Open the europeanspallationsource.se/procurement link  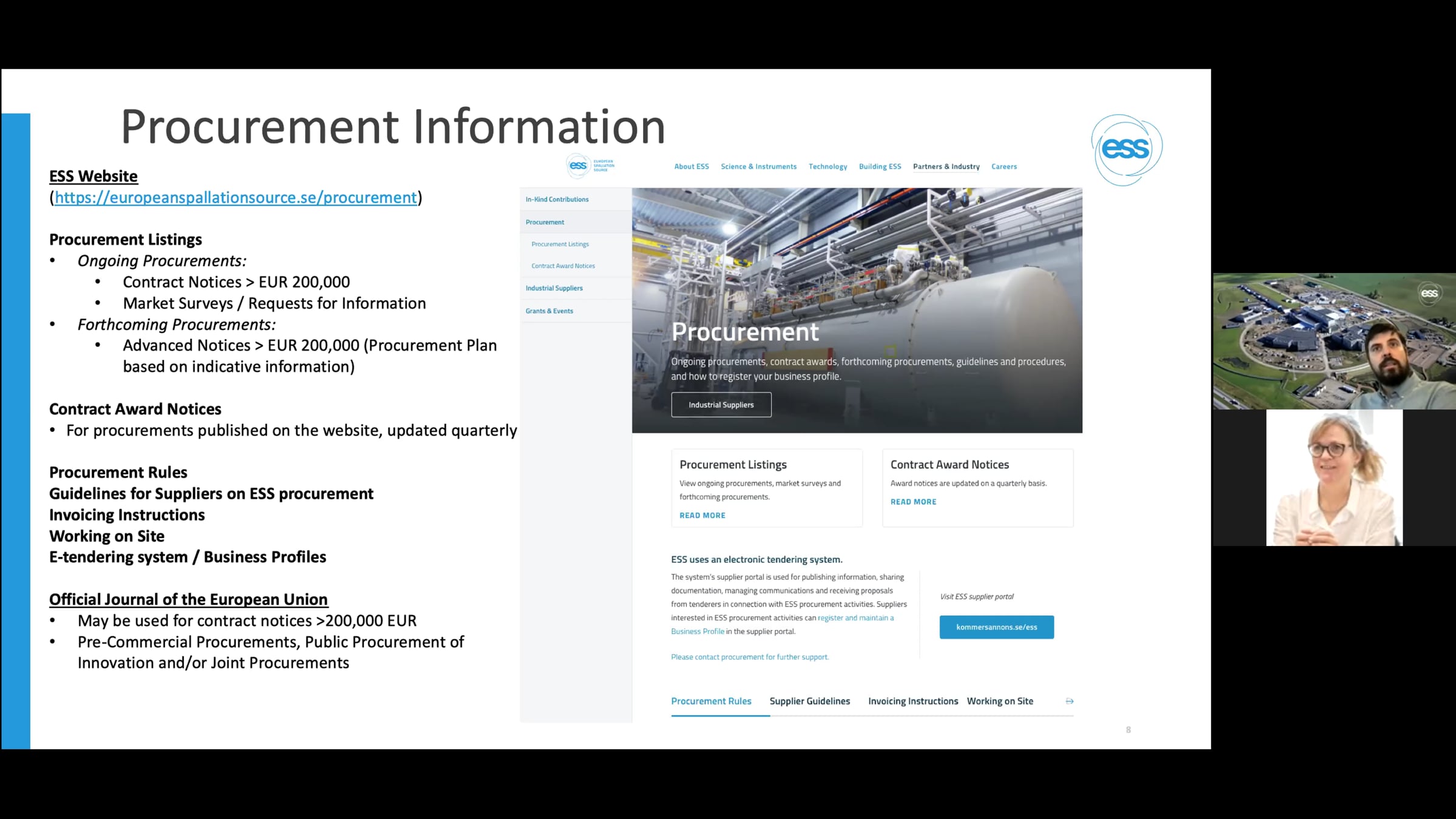coord(235,198)
